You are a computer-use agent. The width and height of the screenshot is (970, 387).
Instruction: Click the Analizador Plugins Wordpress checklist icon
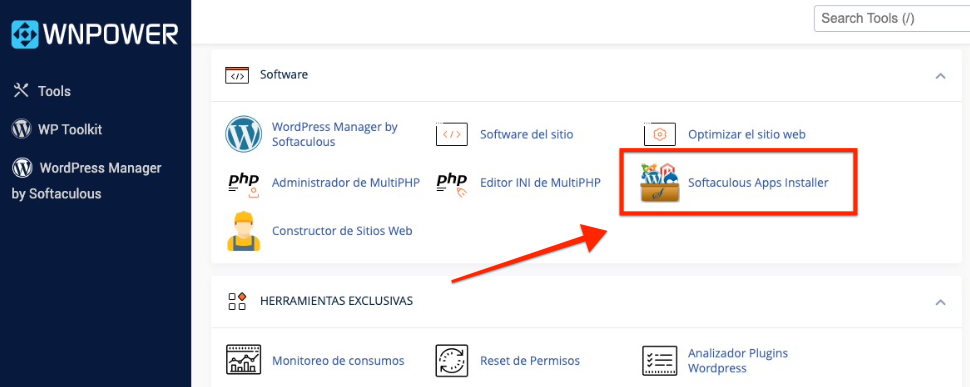pos(659,360)
